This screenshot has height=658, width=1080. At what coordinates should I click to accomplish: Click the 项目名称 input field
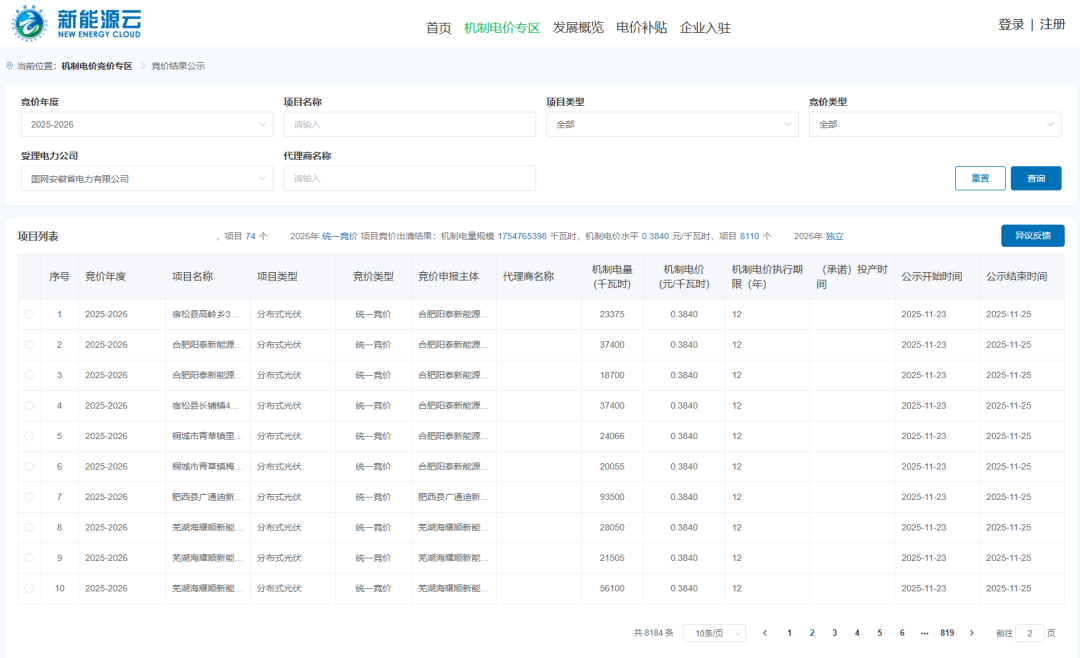(x=409, y=124)
